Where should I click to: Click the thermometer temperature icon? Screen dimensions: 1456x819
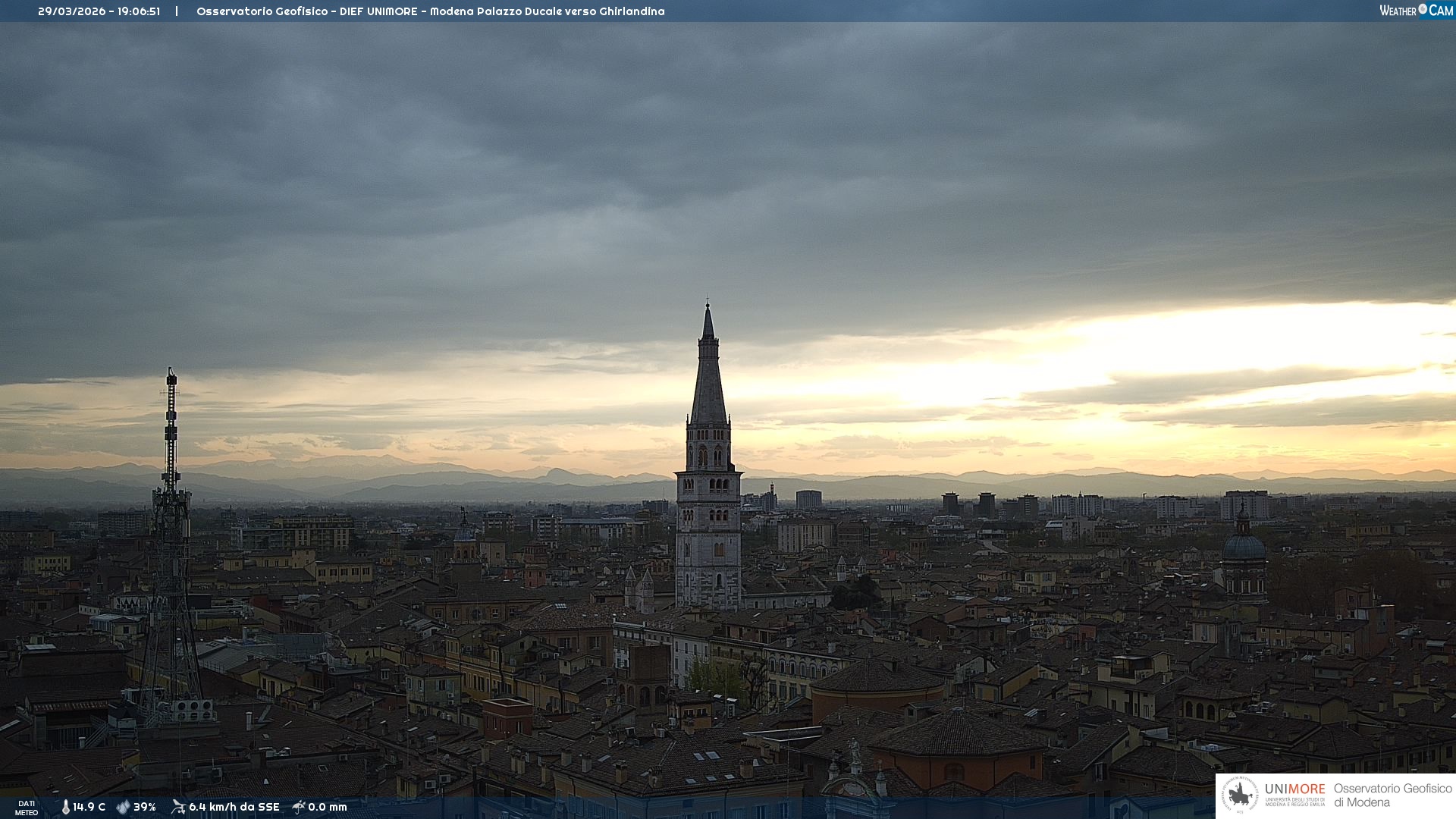pyautogui.click(x=65, y=807)
